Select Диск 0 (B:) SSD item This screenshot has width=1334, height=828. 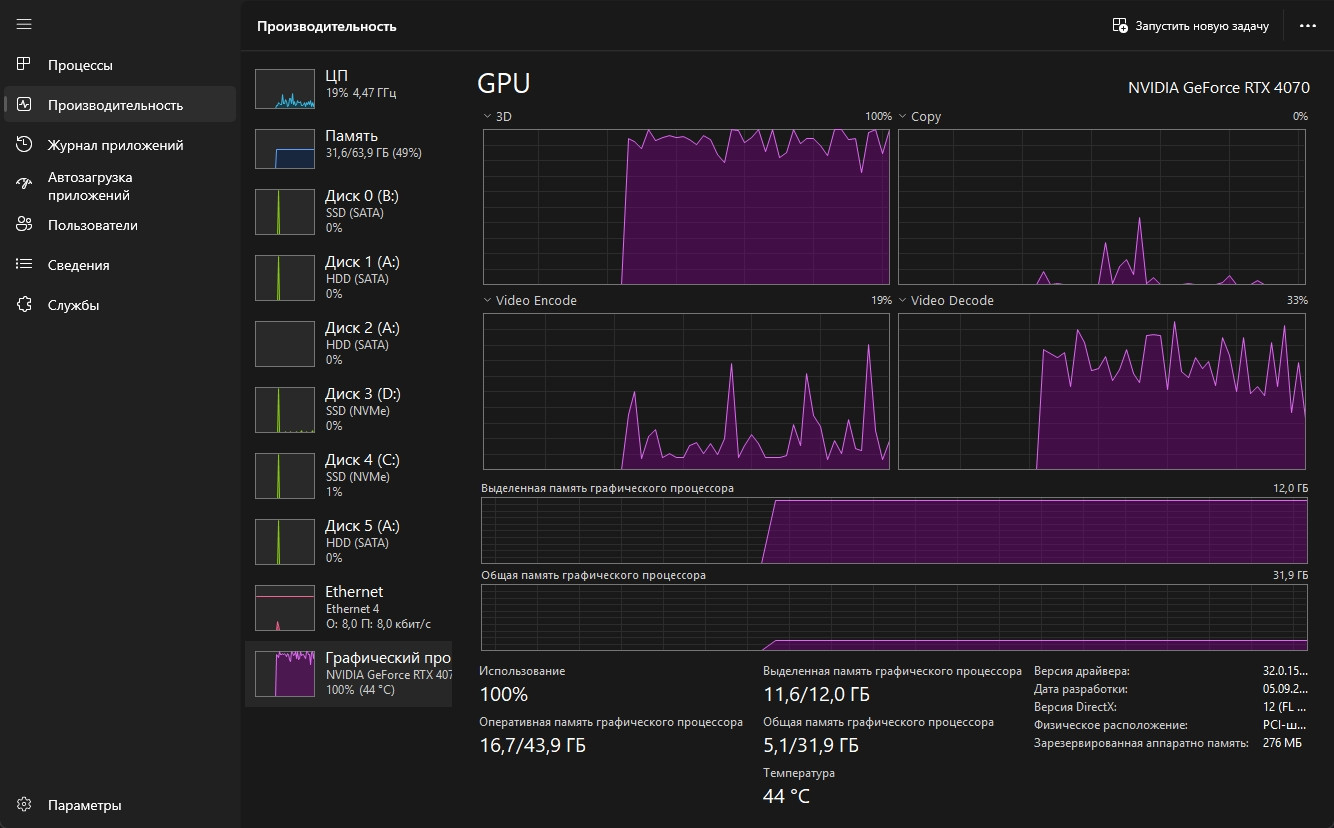pyautogui.click(x=348, y=212)
